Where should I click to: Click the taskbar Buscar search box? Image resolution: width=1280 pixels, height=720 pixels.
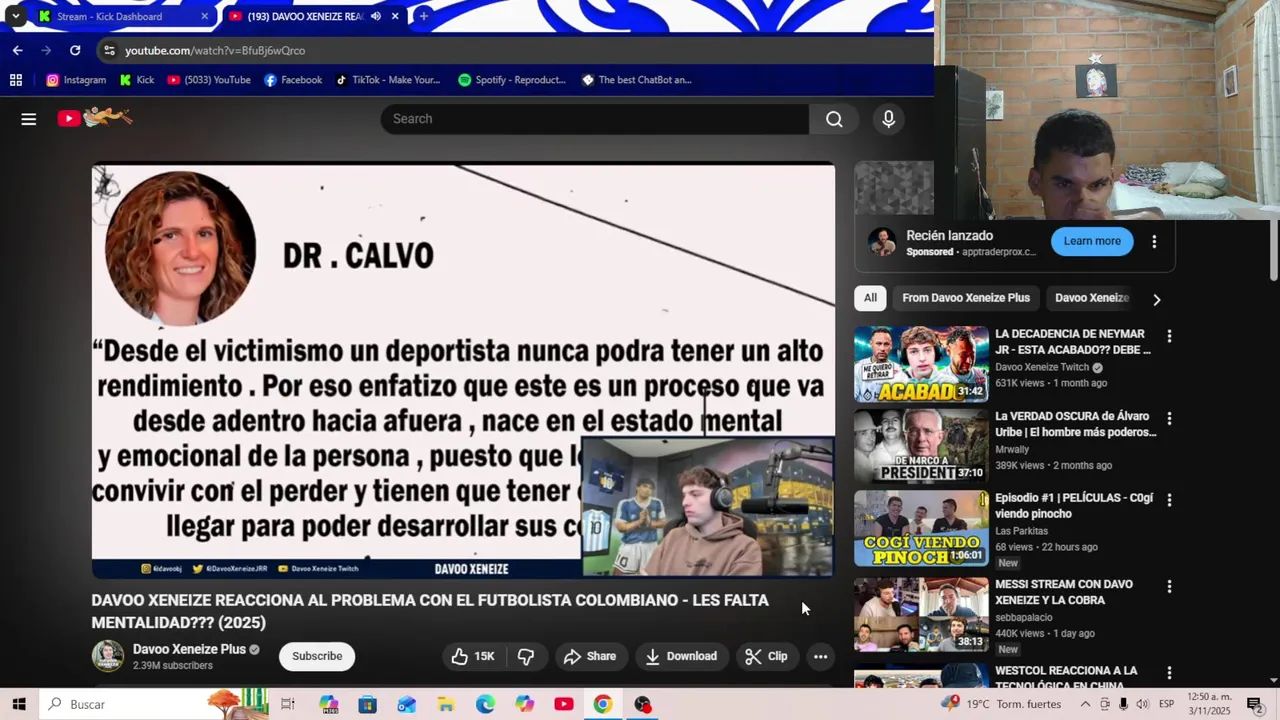click(155, 704)
